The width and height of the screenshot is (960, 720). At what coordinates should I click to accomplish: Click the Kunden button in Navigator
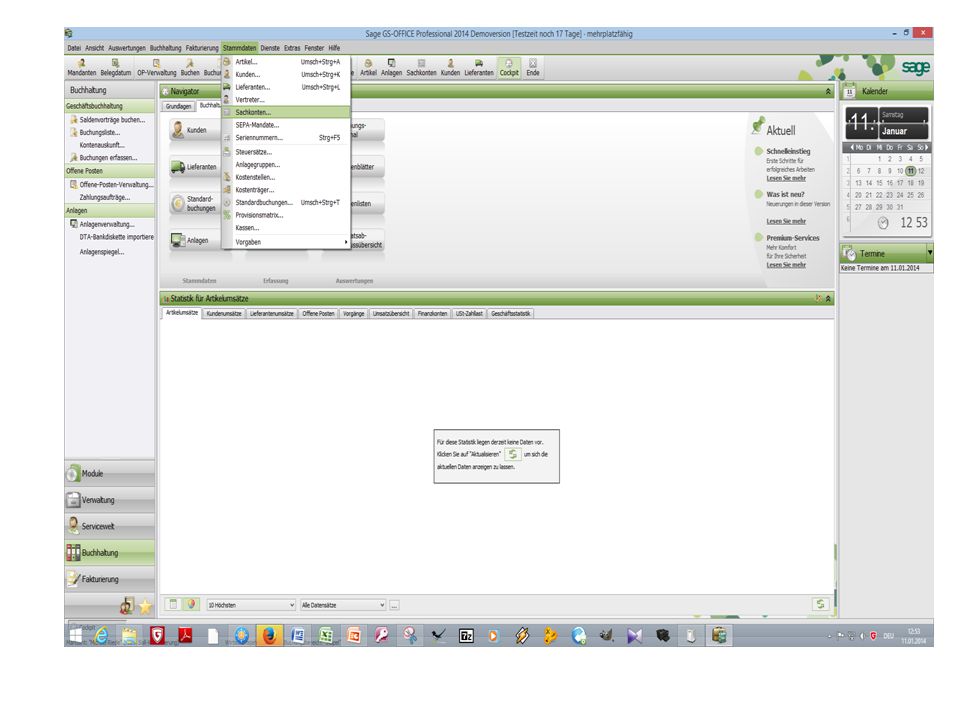point(193,130)
